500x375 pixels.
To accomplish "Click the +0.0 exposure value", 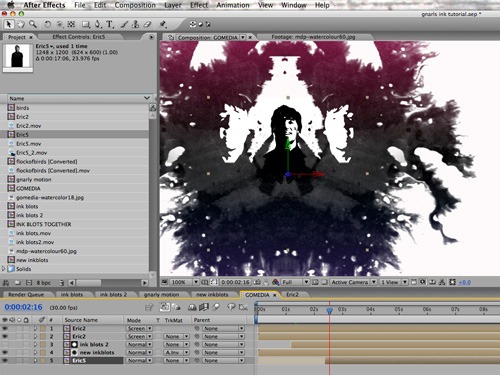I will click(465, 282).
